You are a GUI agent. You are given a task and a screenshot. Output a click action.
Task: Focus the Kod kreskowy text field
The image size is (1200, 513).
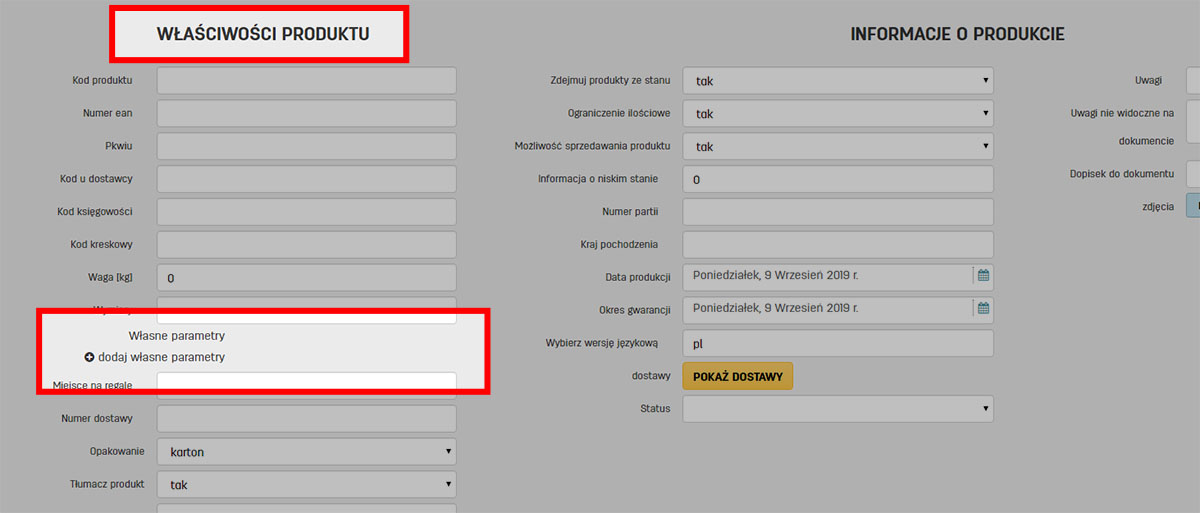[306, 245]
